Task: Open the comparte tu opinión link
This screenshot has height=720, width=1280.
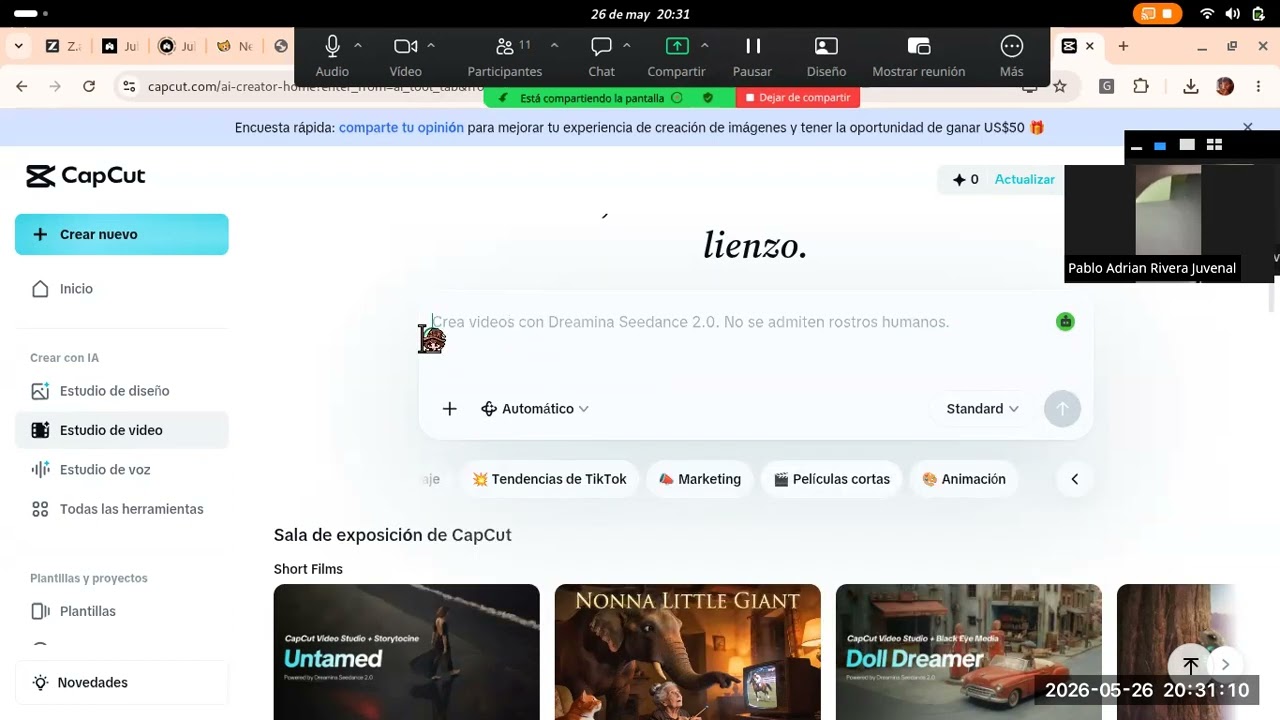Action: (x=401, y=128)
